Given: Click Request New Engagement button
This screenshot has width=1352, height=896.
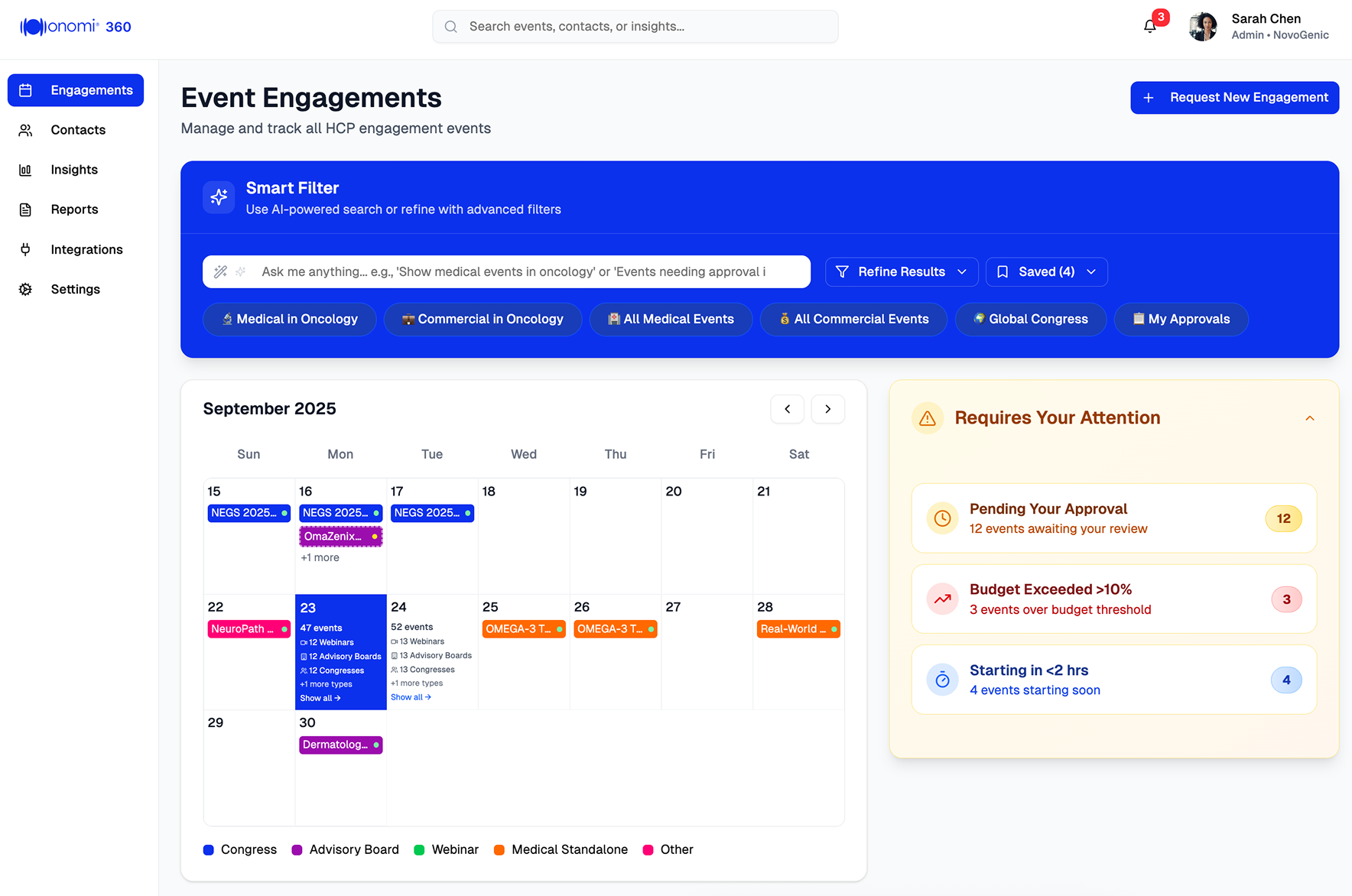Looking at the screenshot, I should [x=1234, y=98].
